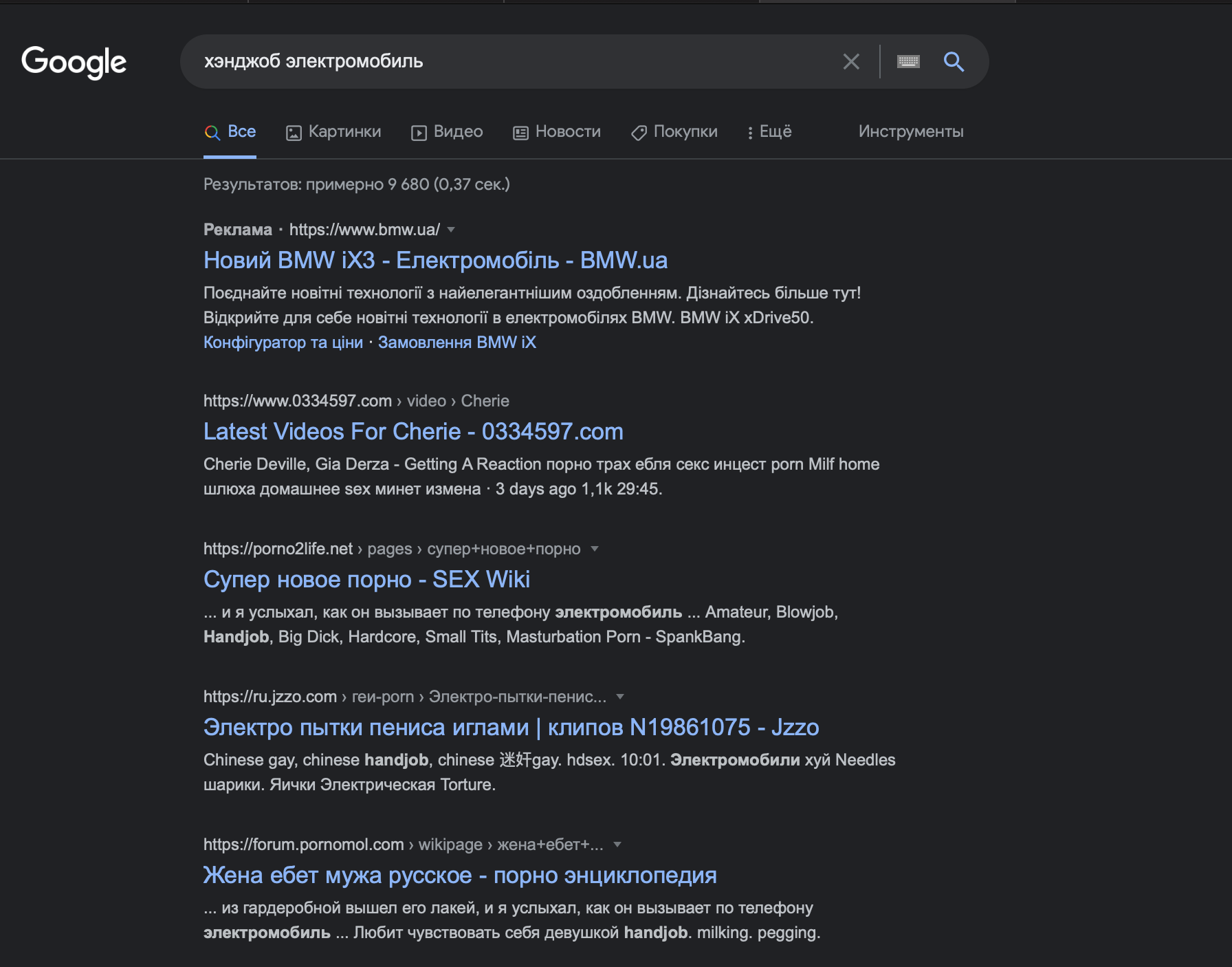Open the Новий BMW iX3 ad link
This screenshot has height=967, width=1232.
435,261
